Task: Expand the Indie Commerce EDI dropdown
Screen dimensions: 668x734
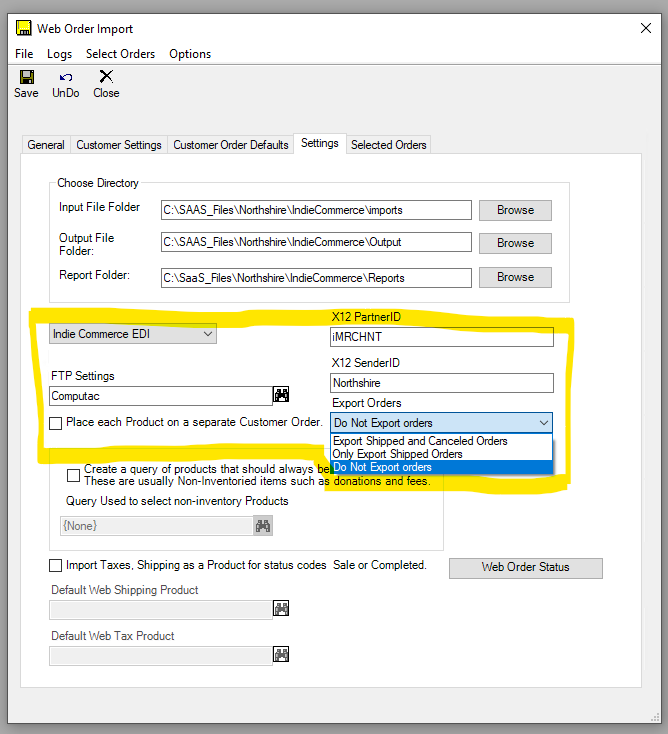Action: [133, 334]
